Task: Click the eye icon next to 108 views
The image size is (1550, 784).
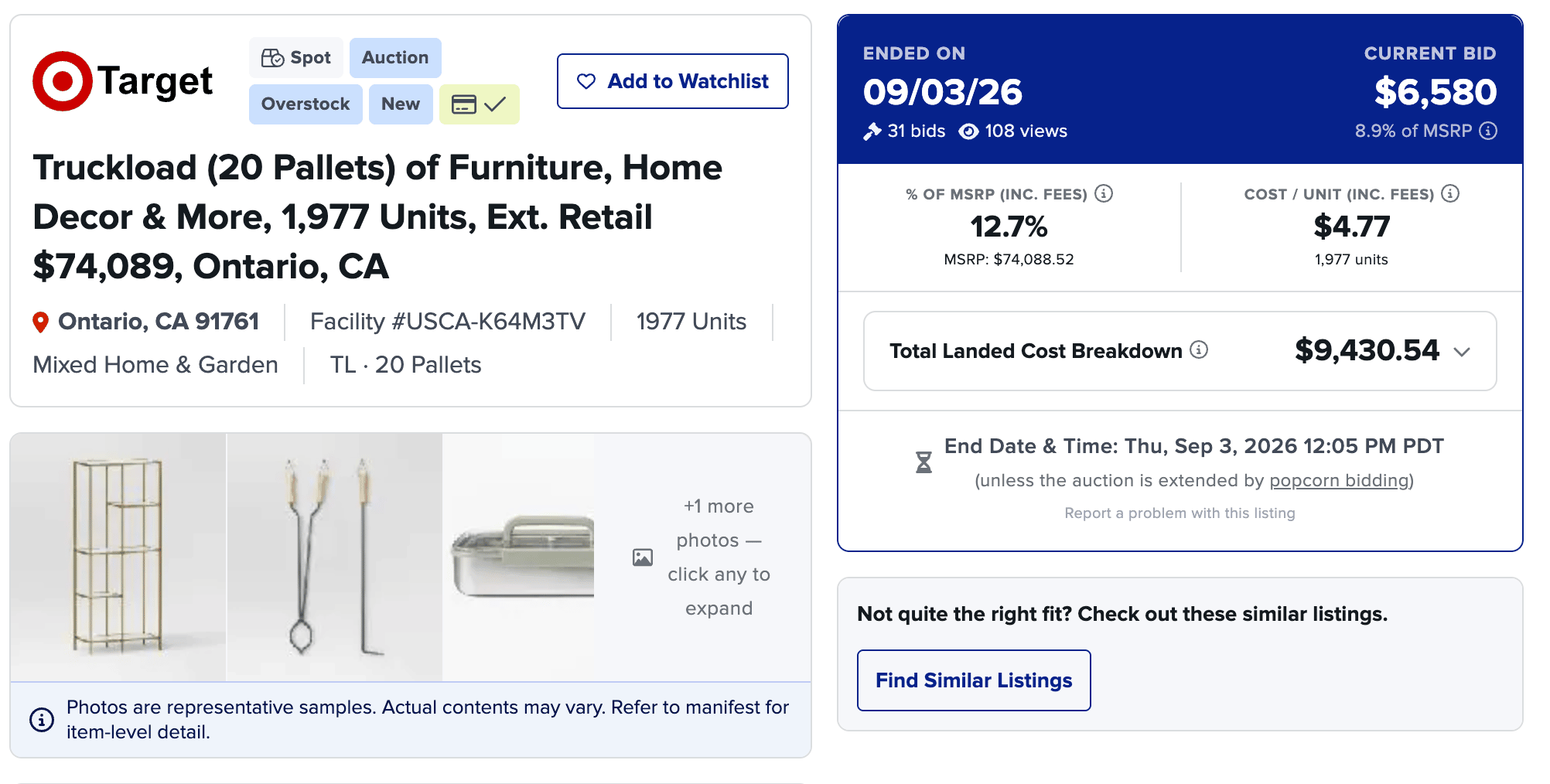Action: 968,131
